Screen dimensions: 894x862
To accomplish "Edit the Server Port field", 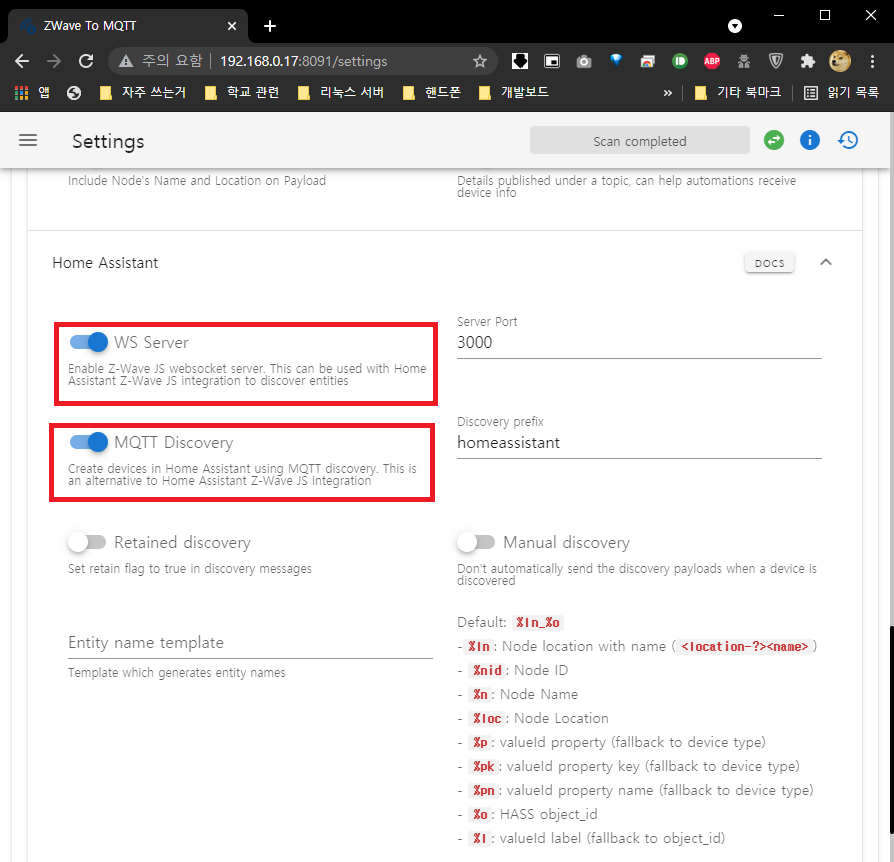I will (639, 343).
